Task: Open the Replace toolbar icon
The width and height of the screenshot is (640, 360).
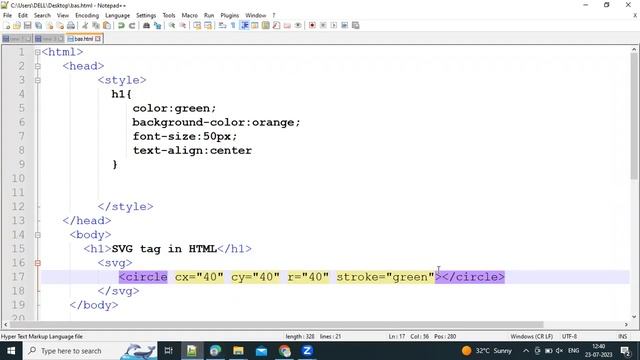Action: [157, 25]
